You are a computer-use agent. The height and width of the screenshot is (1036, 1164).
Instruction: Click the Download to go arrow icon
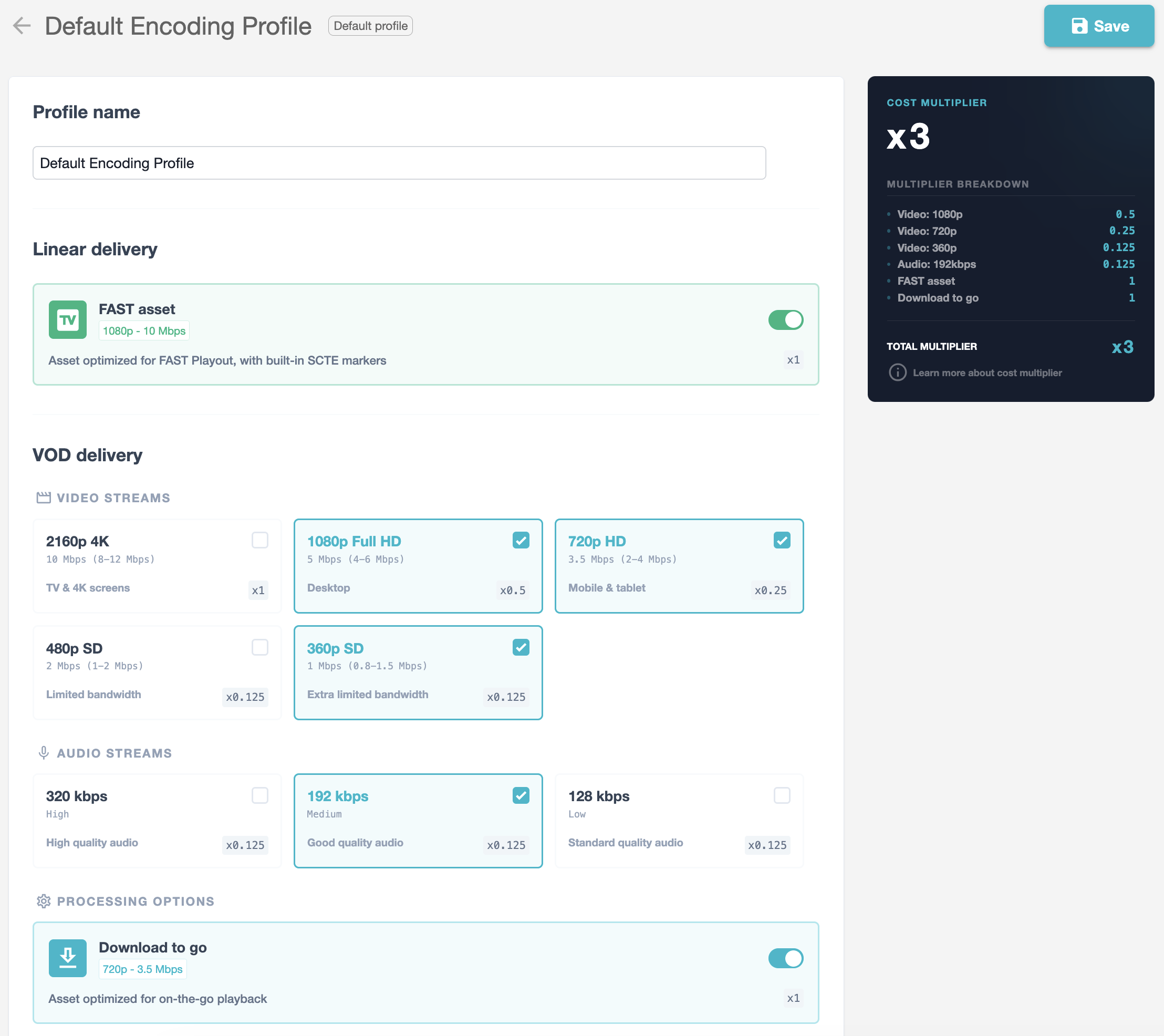[x=68, y=958]
